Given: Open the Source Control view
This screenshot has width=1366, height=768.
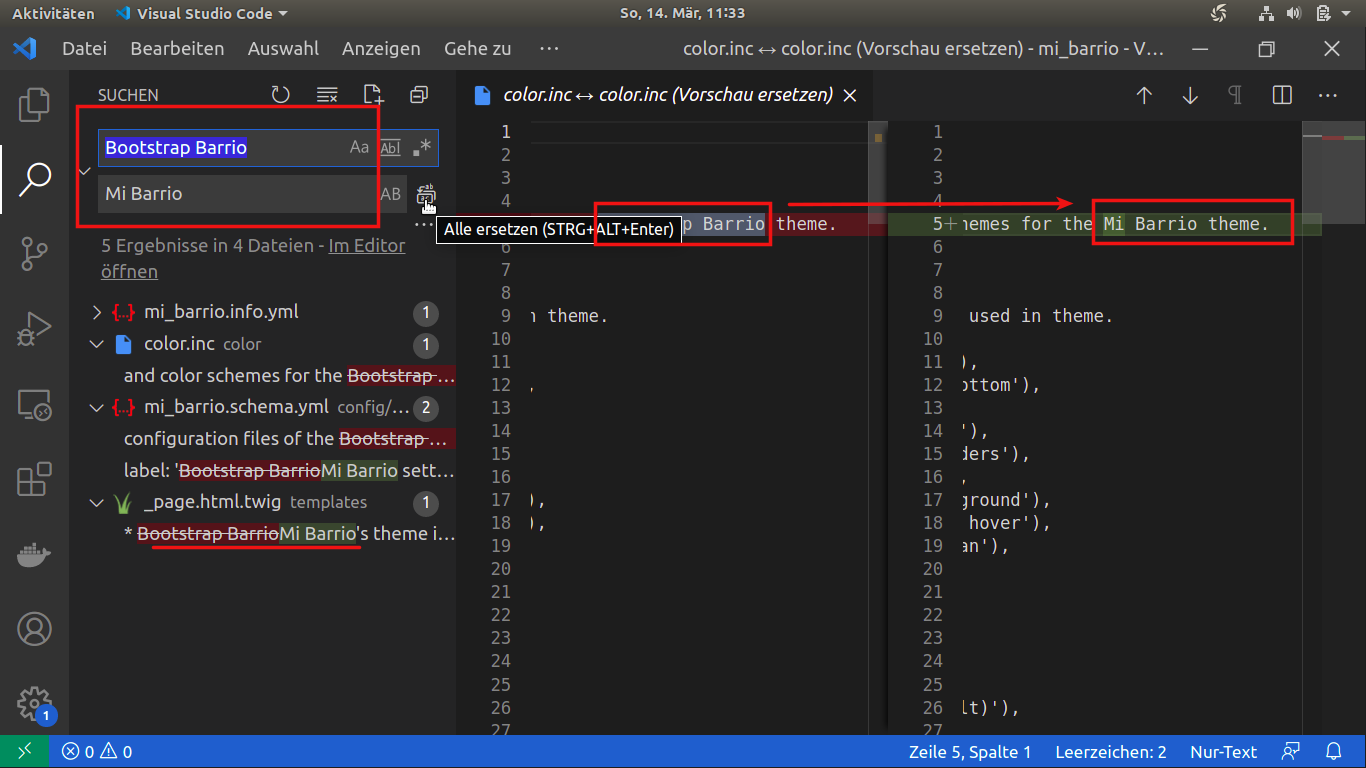Looking at the screenshot, I should pos(34,254).
